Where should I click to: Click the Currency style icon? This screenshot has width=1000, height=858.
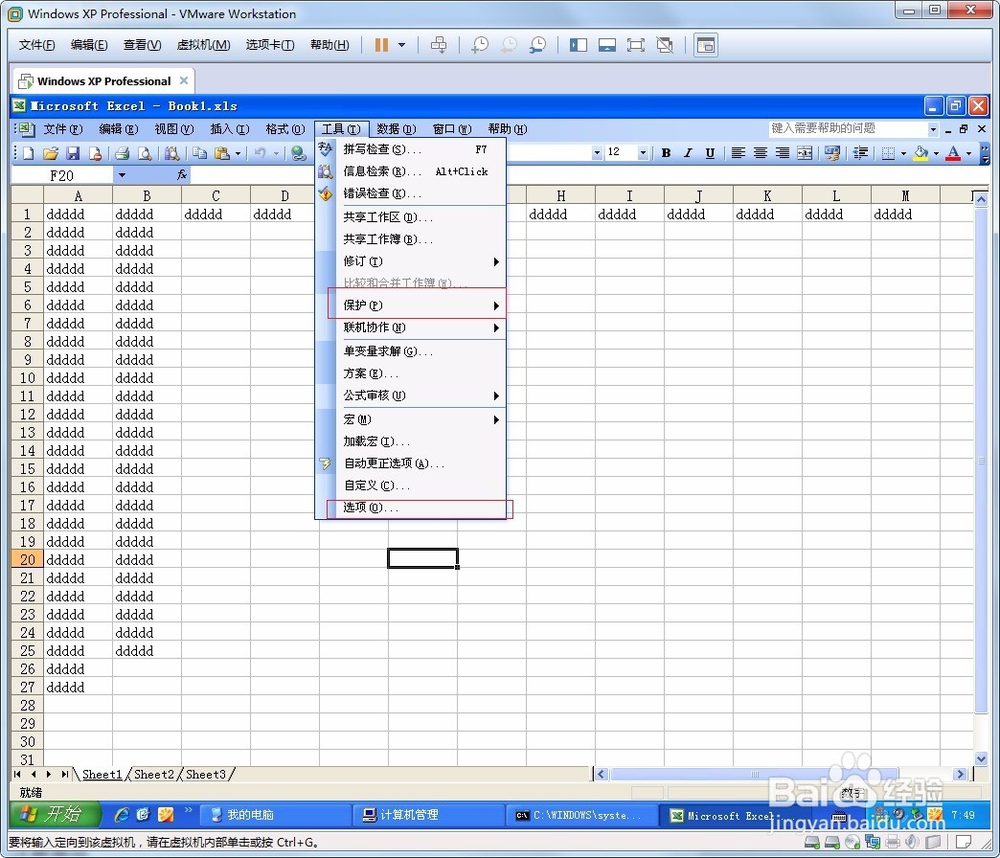[x=832, y=152]
